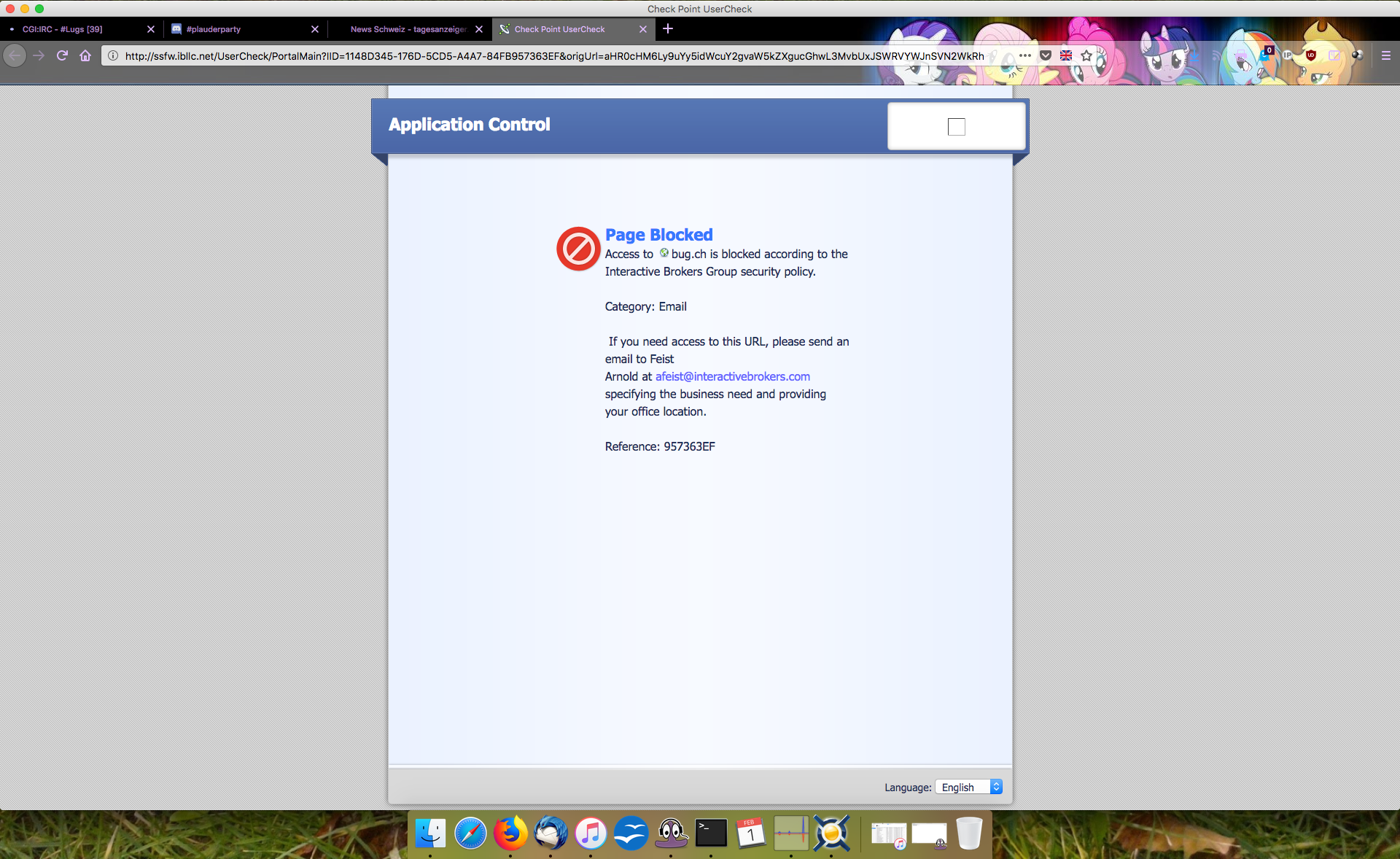Close the CGI:IRC #Lugs tab
The height and width of the screenshot is (859, 1400).
[151, 29]
